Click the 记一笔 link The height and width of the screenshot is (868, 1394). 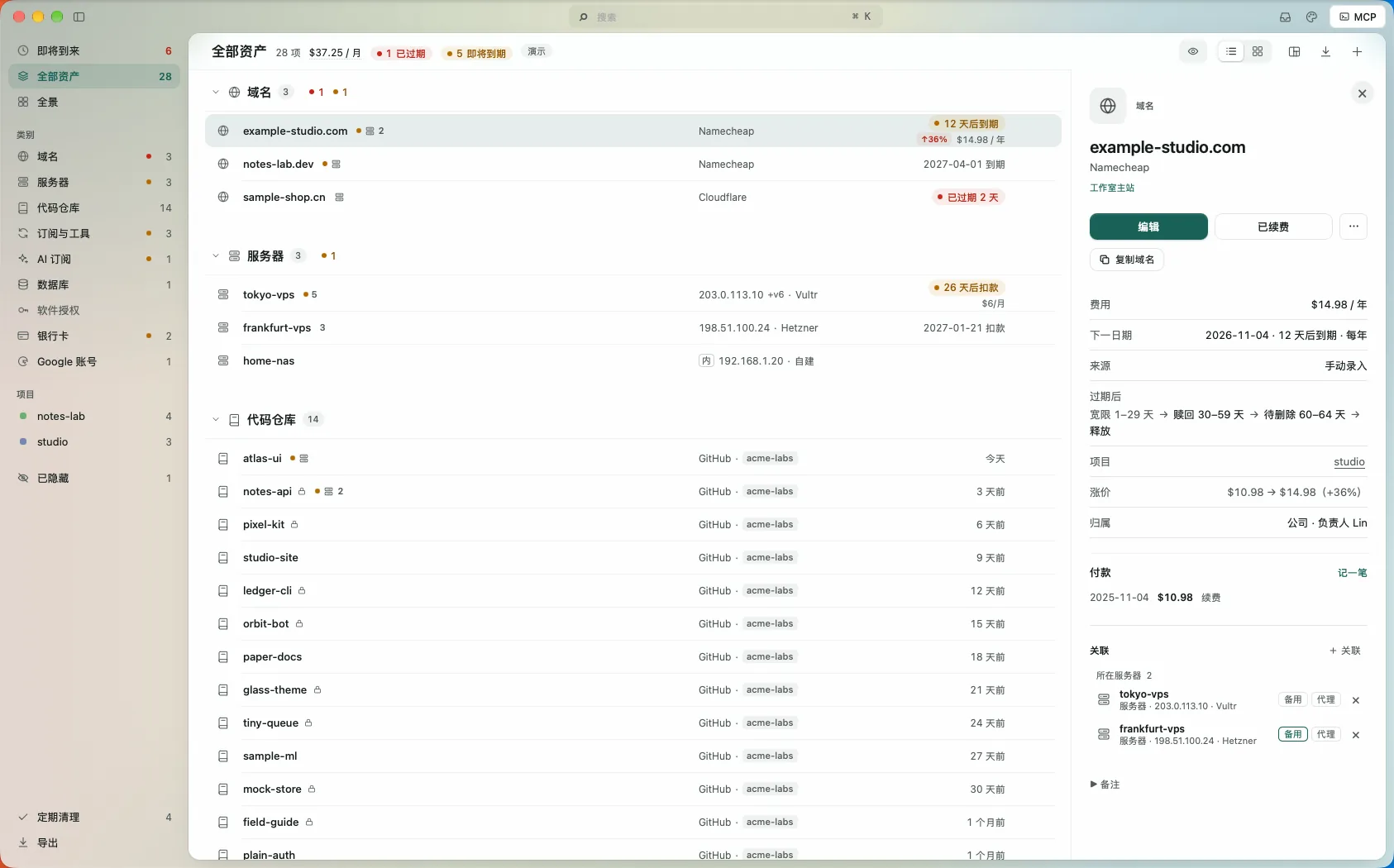tap(1353, 573)
